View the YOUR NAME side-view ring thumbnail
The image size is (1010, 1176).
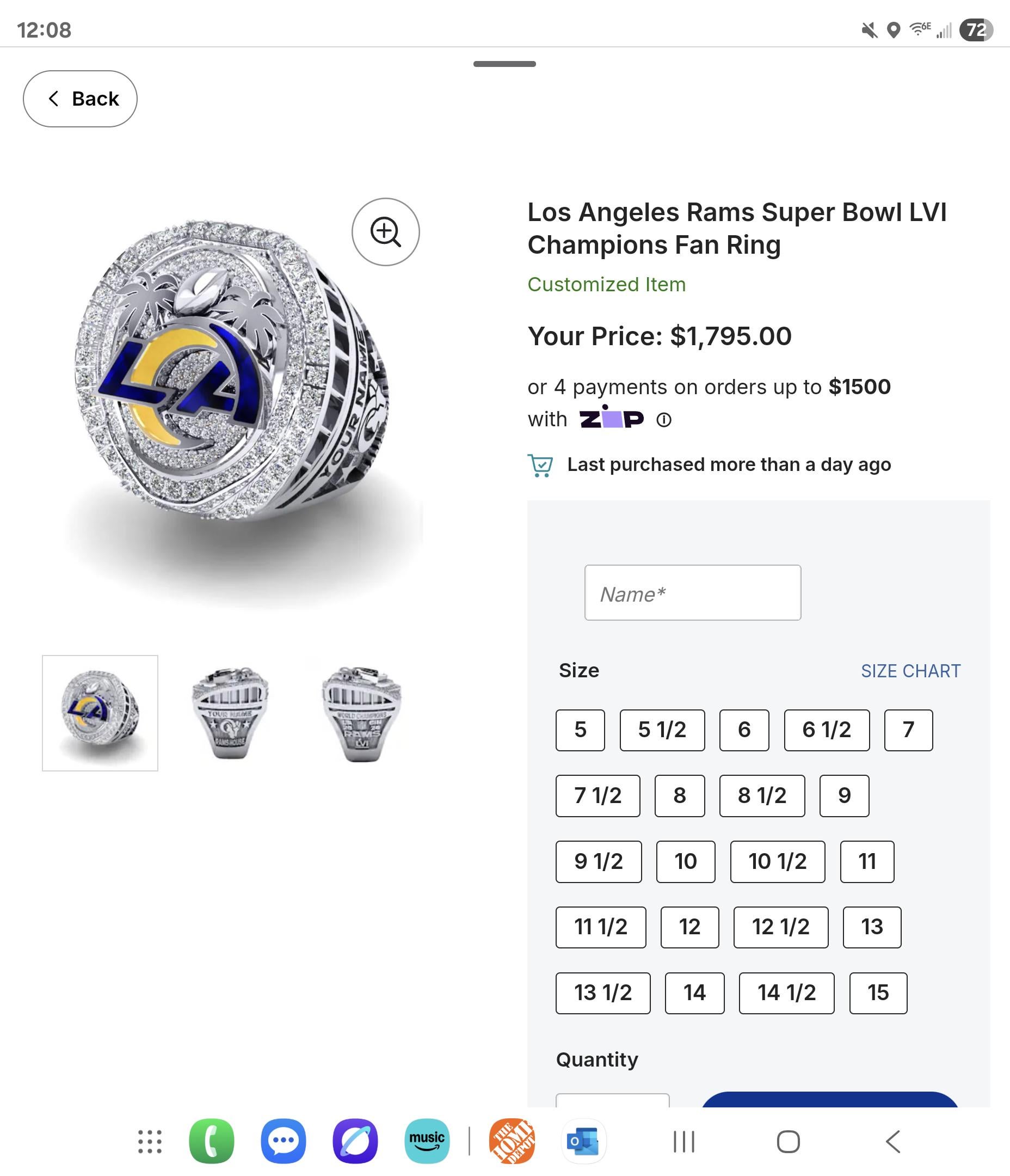pyautogui.click(x=230, y=713)
